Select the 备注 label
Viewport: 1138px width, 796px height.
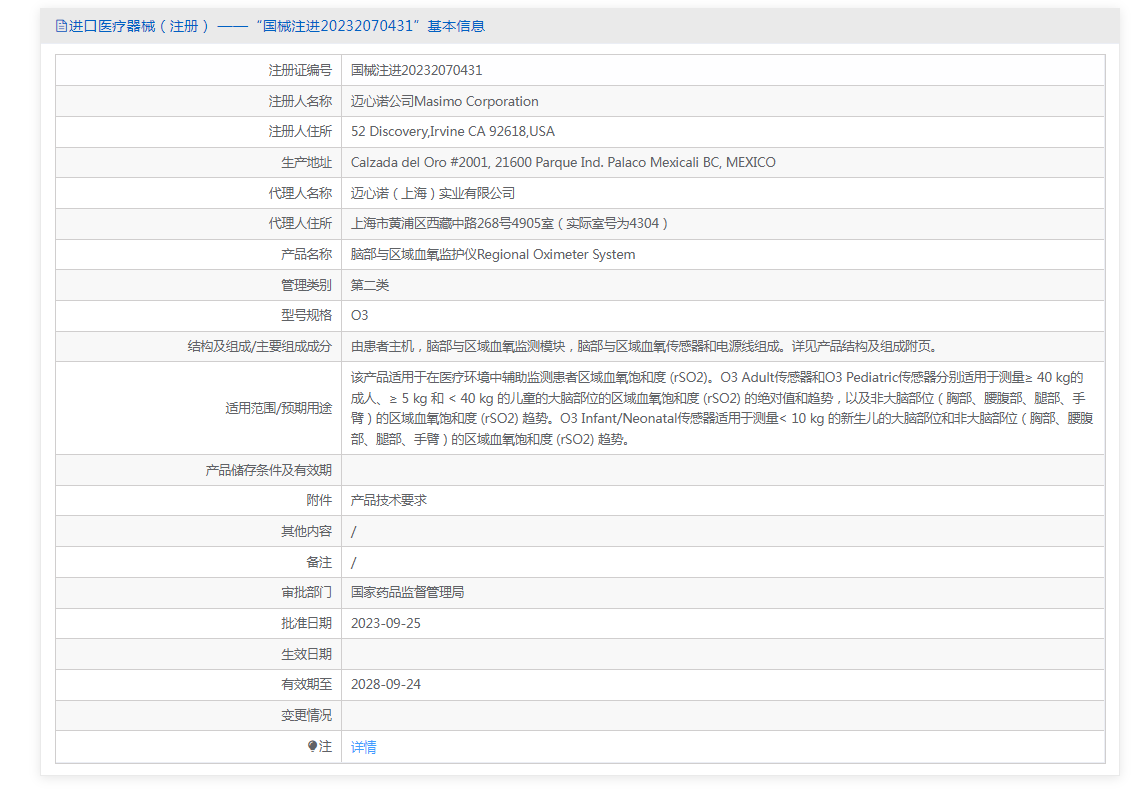point(319,562)
